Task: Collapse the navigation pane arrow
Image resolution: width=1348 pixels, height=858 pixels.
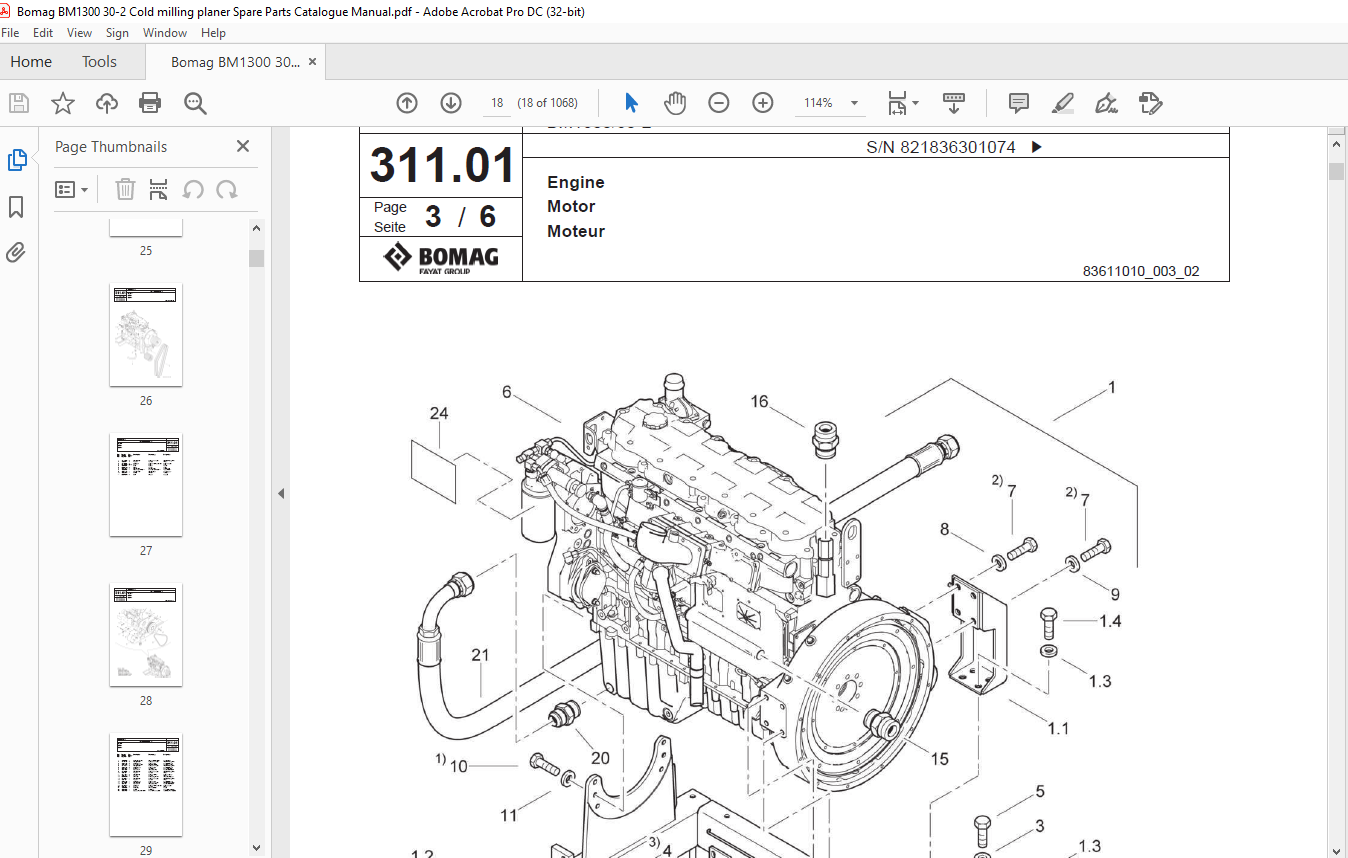Action: pyautogui.click(x=281, y=493)
